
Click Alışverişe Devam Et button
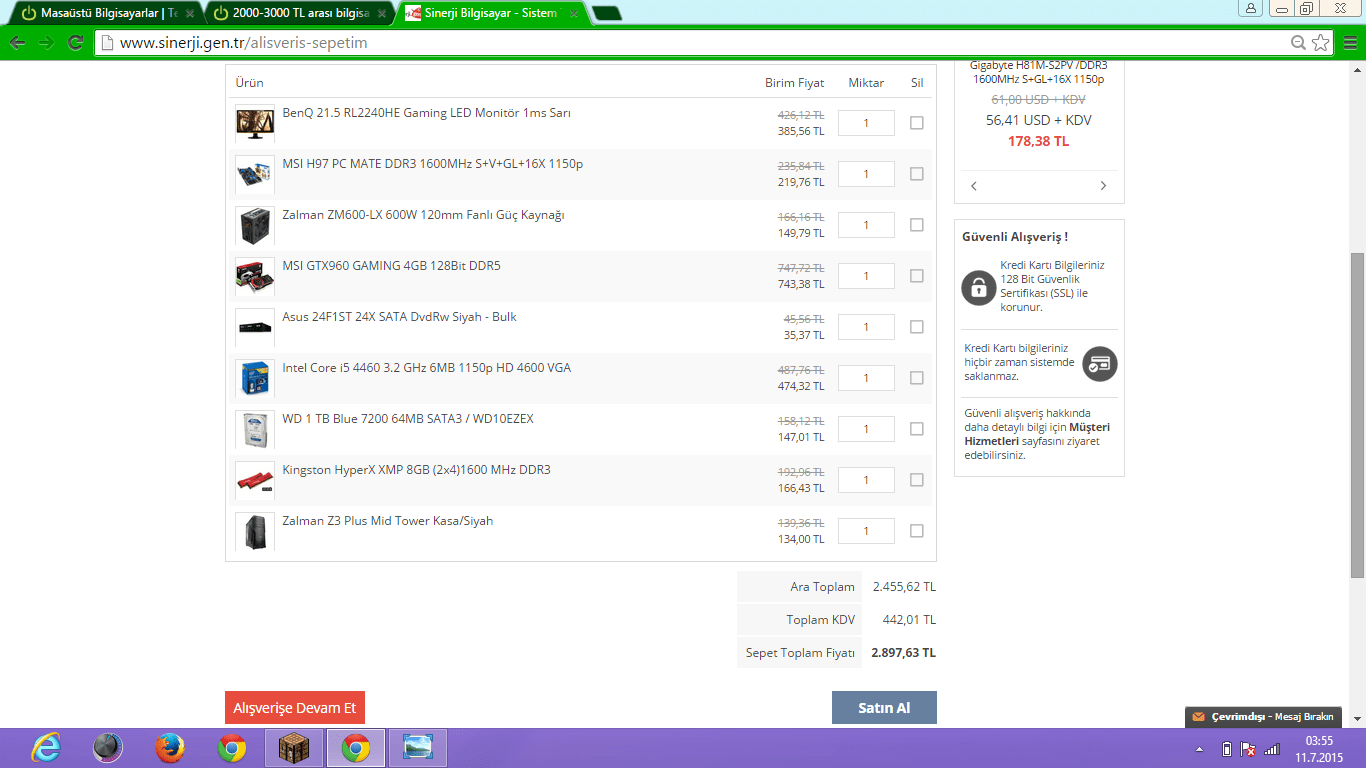click(x=295, y=708)
